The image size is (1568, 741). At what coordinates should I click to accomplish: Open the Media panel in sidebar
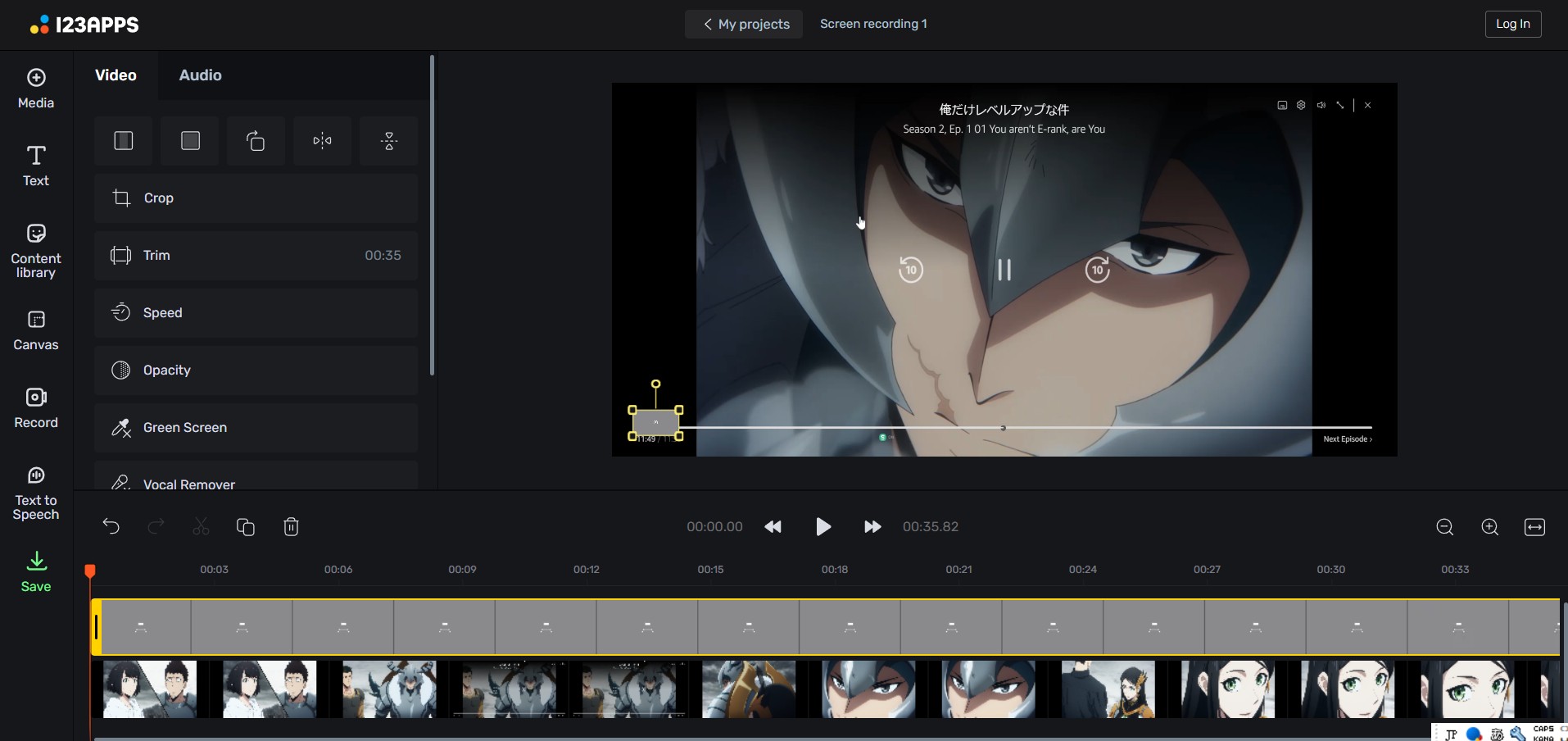pyautogui.click(x=36, y=89)
